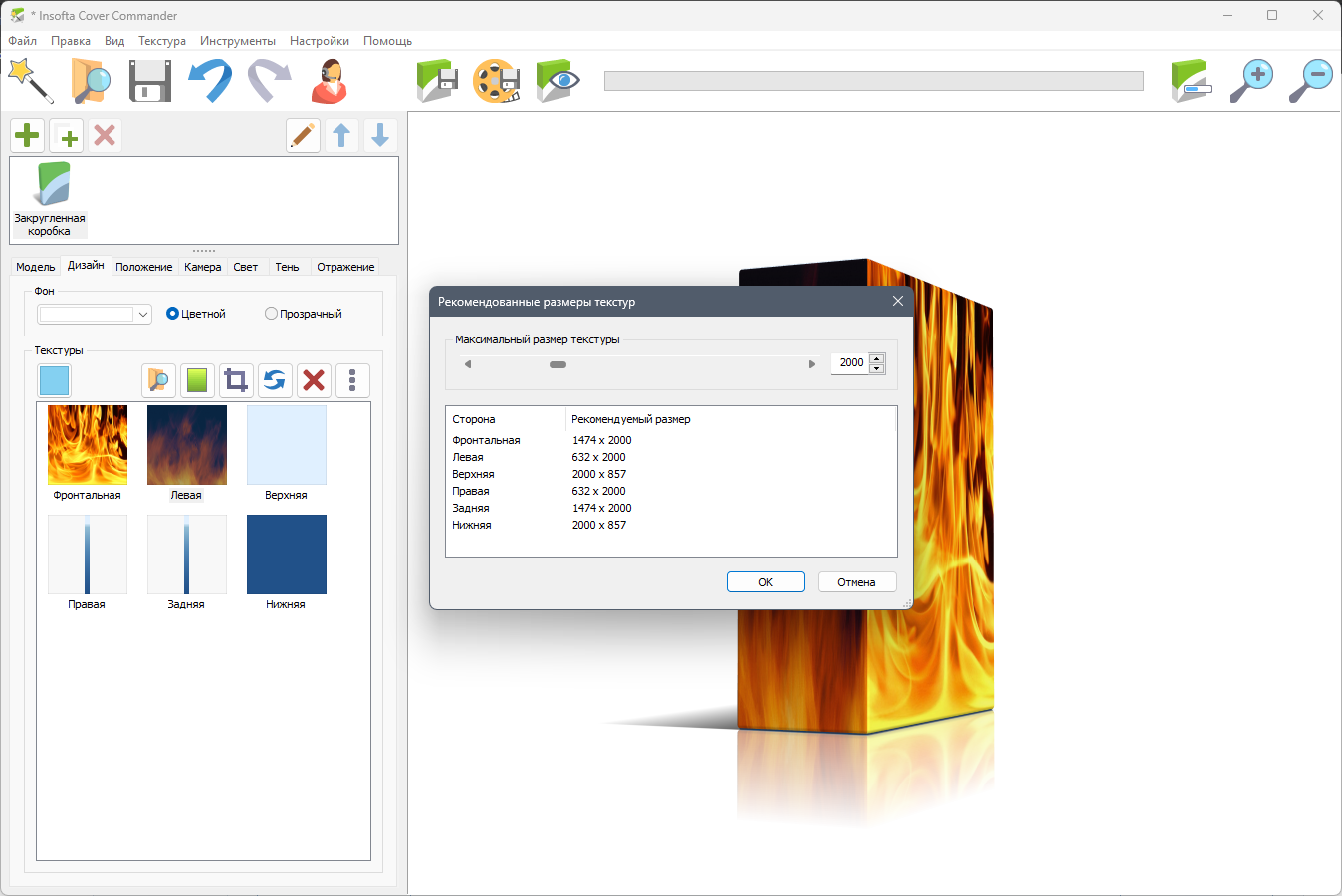The image size is (1342, 896).
Task: Click the Отмена button
Action: [x=857, y=582]
